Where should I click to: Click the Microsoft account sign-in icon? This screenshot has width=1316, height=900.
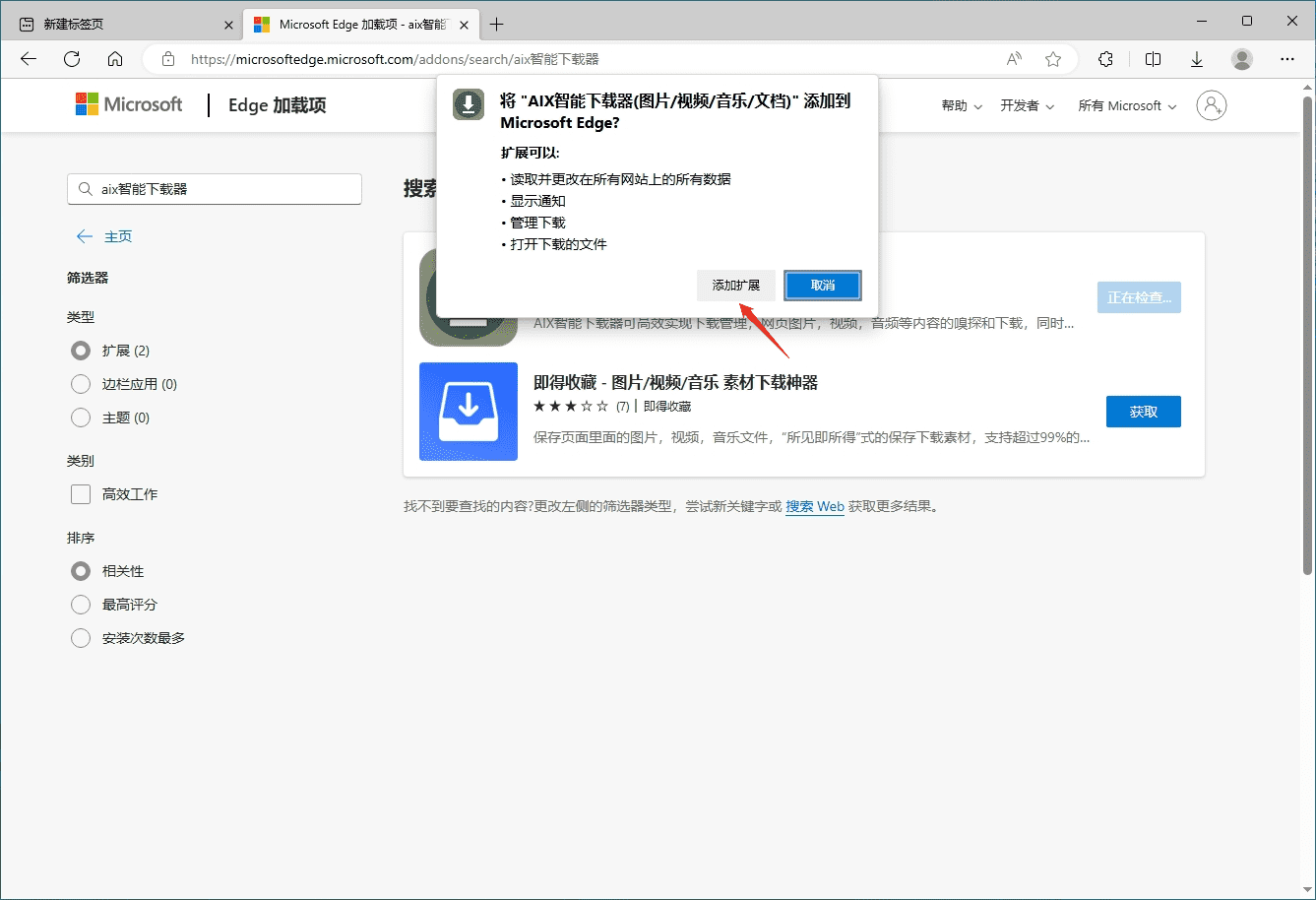coord(1212,105)
